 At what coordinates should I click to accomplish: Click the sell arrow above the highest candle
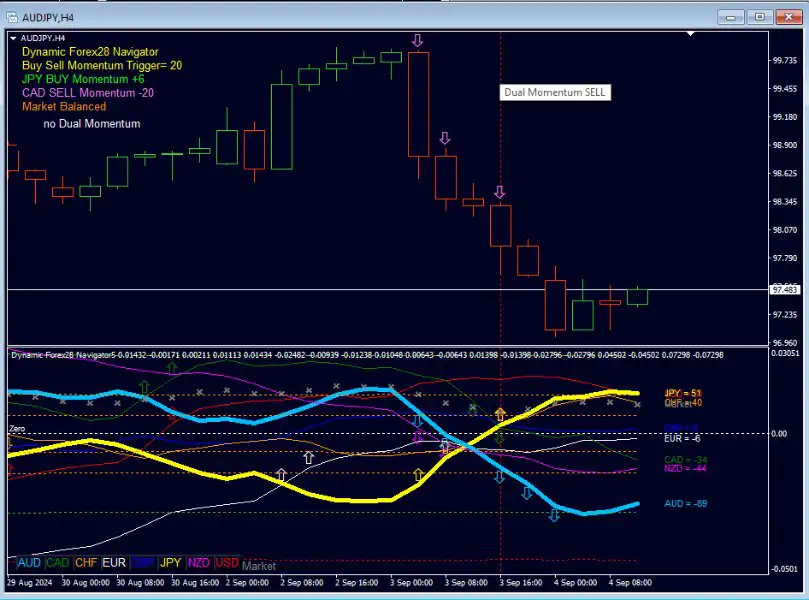(x=417, y=40)
